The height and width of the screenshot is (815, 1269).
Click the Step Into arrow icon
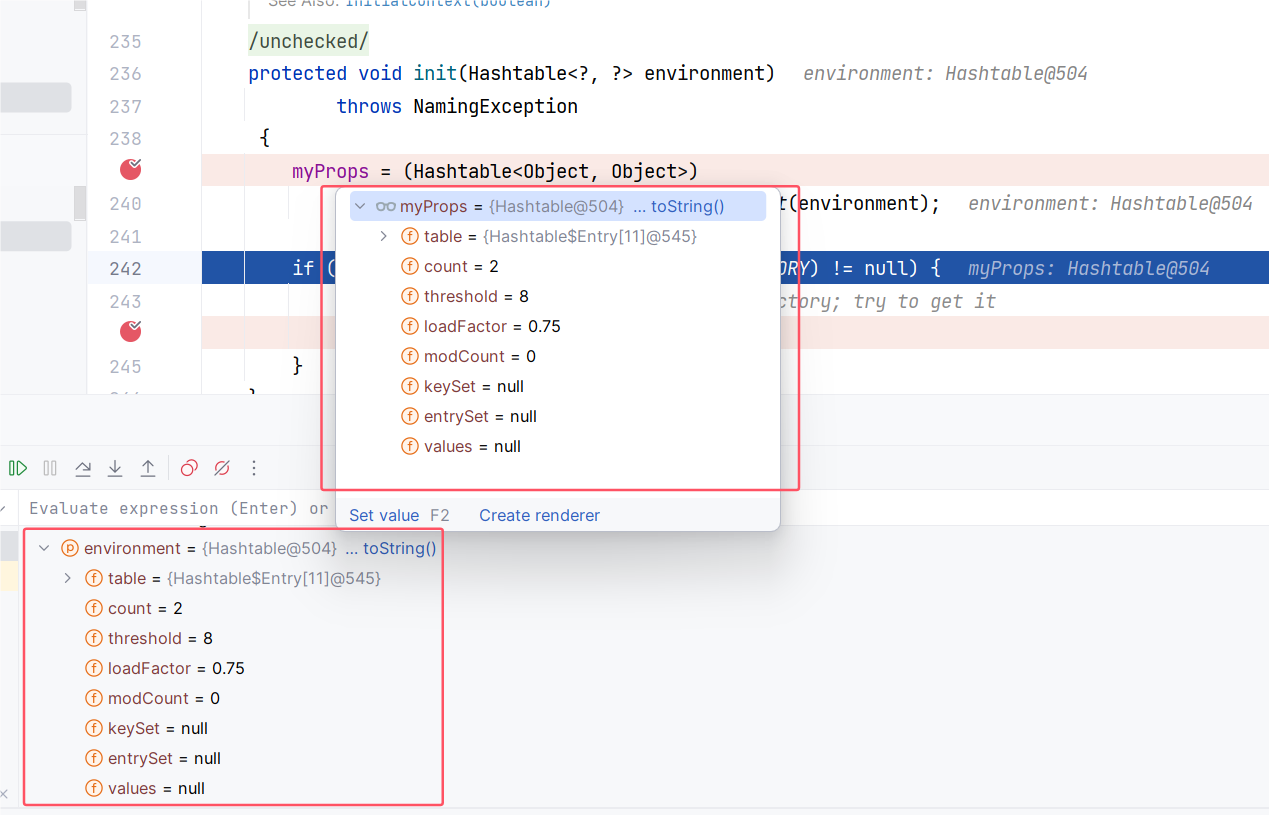click(115, 468)
